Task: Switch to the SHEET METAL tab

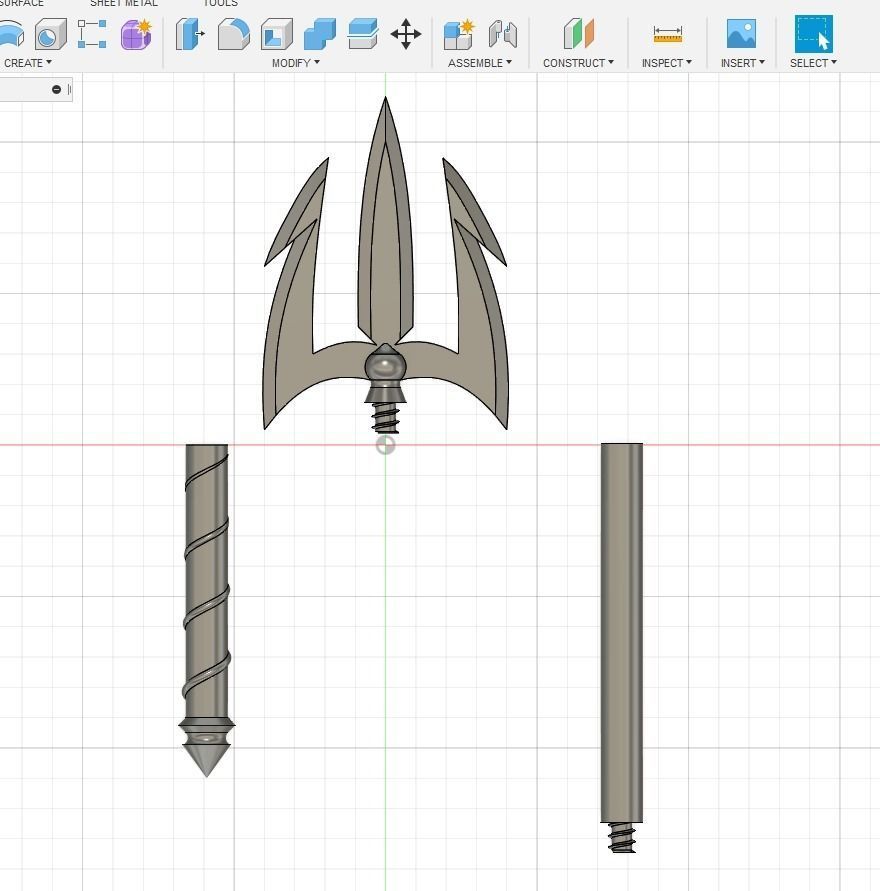Action: 124,3
